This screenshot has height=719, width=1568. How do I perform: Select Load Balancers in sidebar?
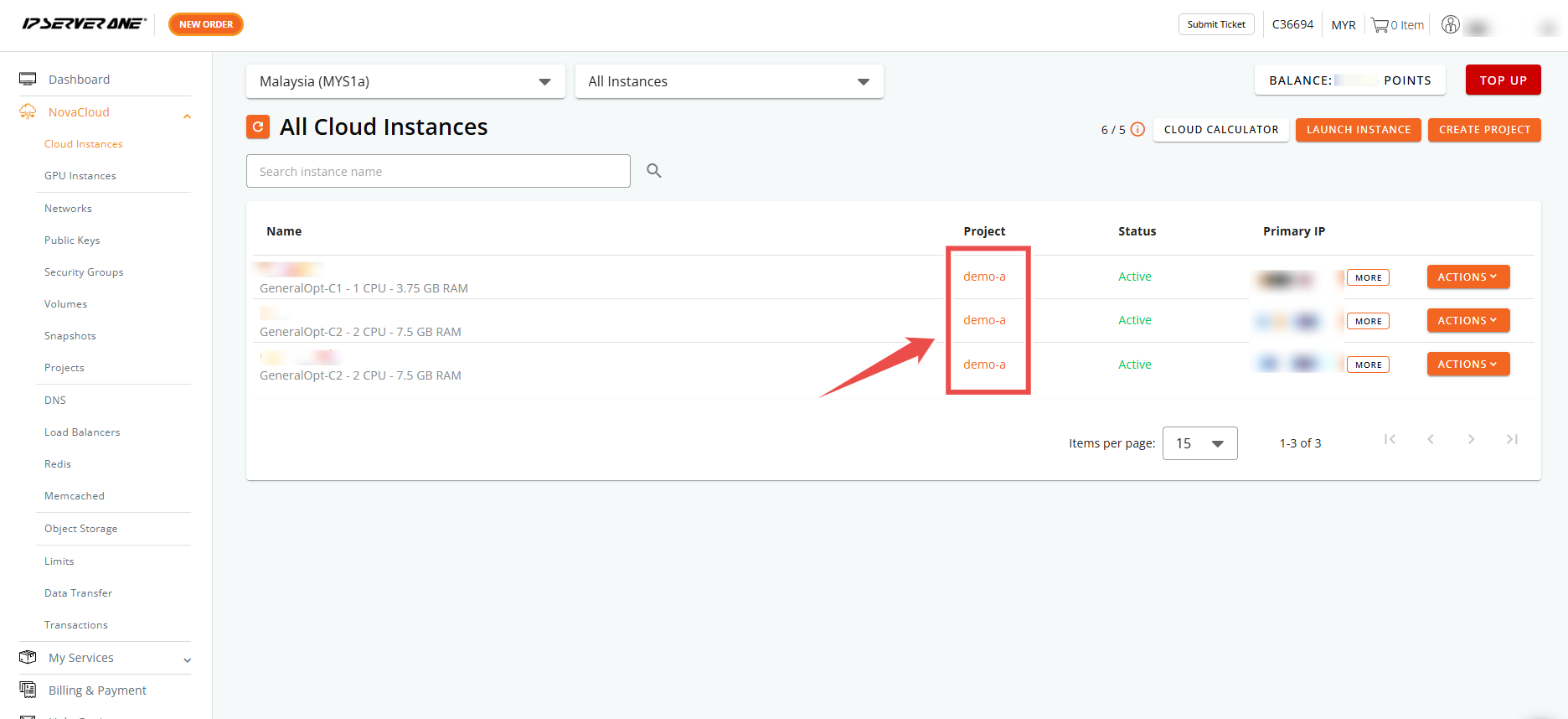pos(82,432)
